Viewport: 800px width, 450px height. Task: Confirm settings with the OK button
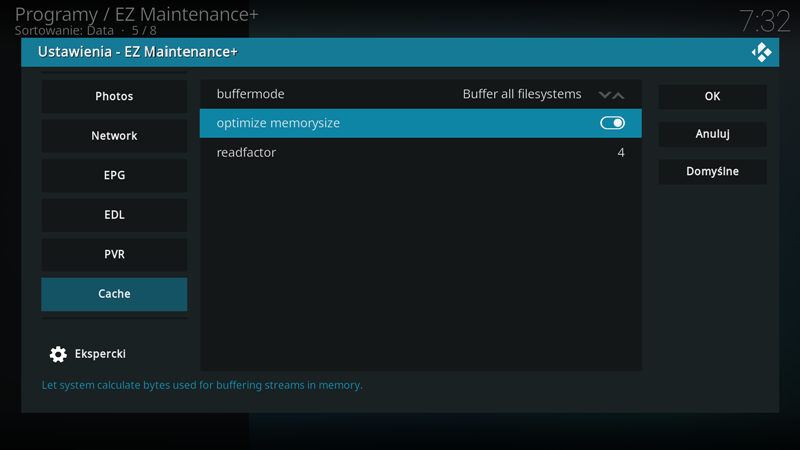712,96
